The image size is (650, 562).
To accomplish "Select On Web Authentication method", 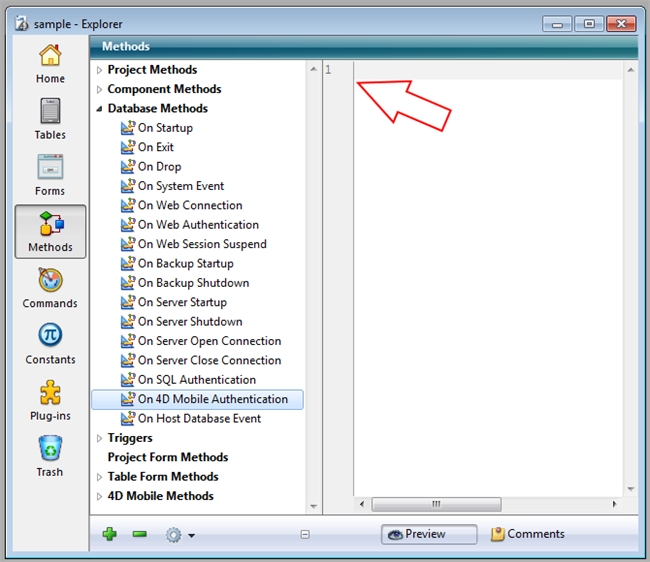I will coord(198,225).
